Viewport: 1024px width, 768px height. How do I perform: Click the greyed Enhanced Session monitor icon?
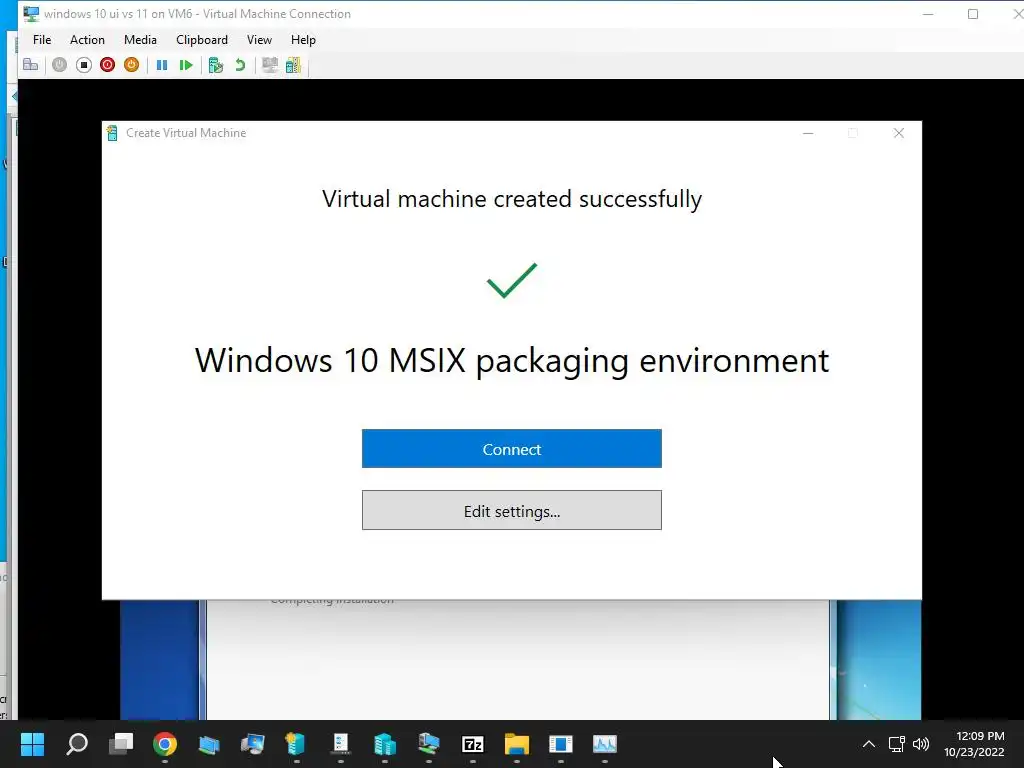270,65
